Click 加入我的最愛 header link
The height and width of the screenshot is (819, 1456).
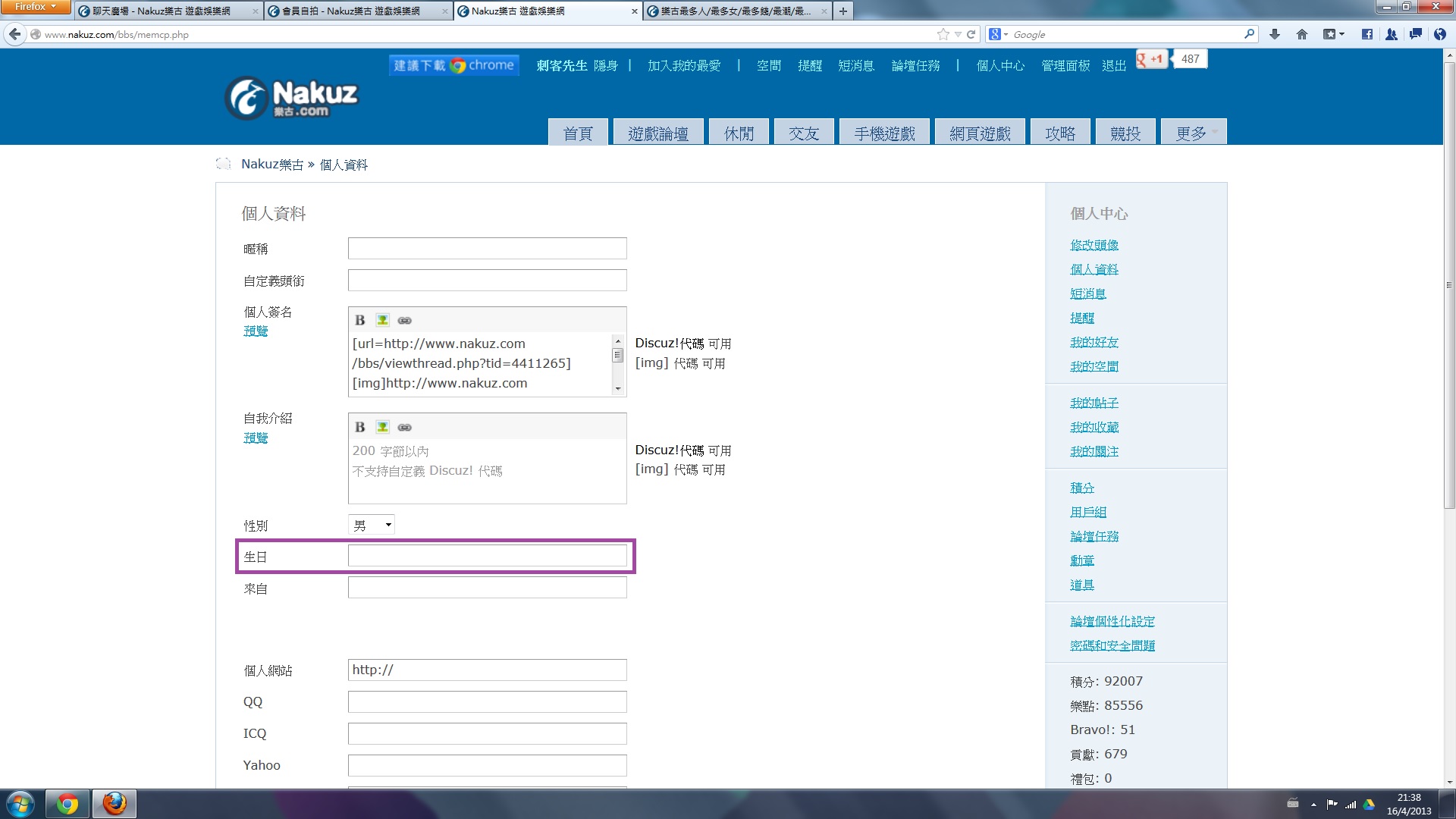[x=684, y=66]
